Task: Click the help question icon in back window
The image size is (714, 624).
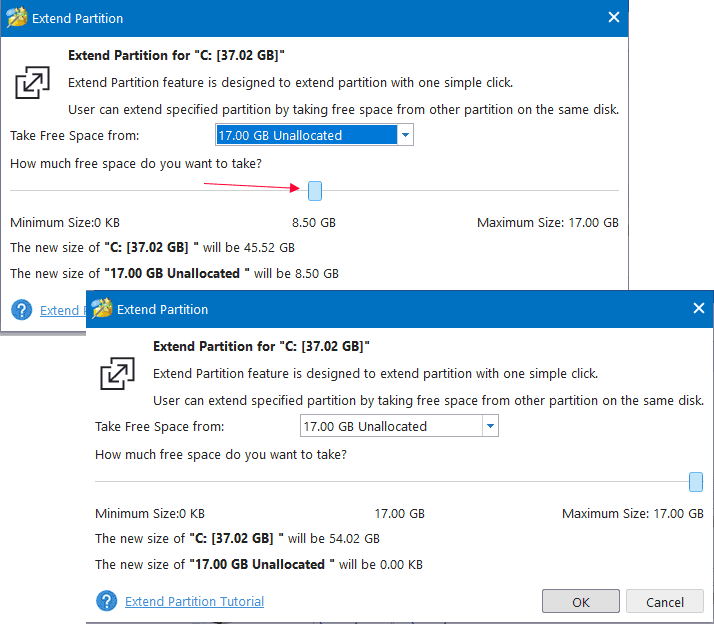Action: [x=21, y=310]
